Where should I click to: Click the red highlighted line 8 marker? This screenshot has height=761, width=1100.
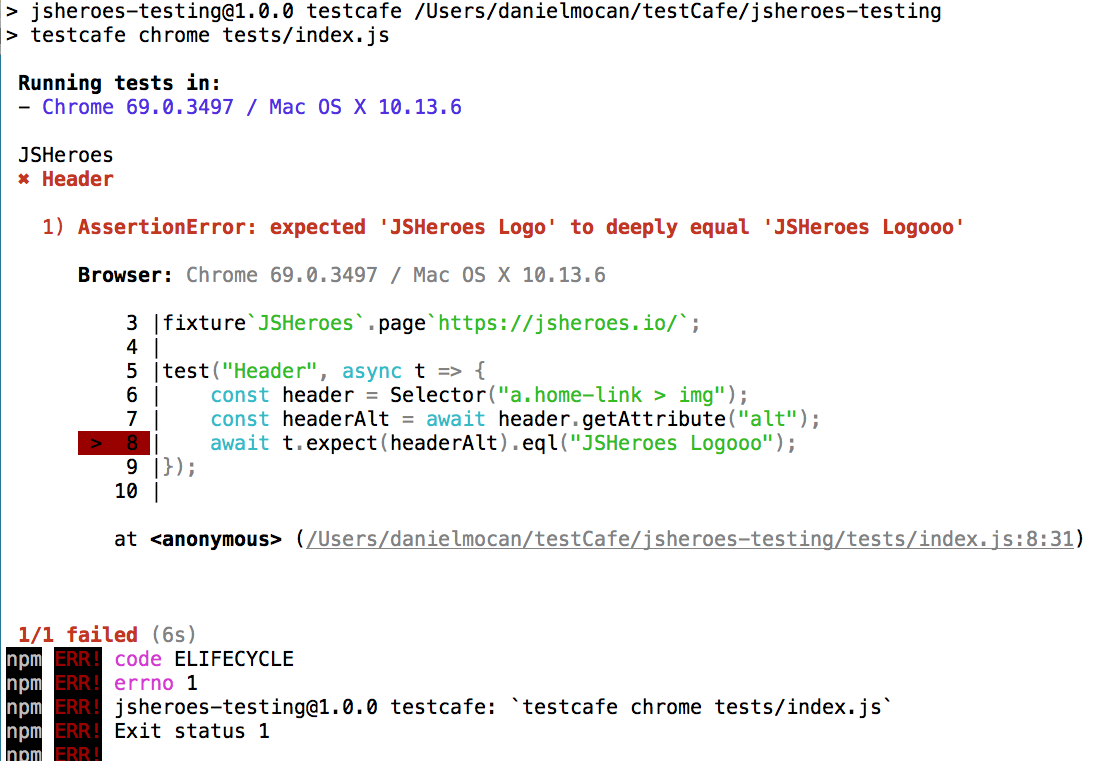(x=114, y=443)
